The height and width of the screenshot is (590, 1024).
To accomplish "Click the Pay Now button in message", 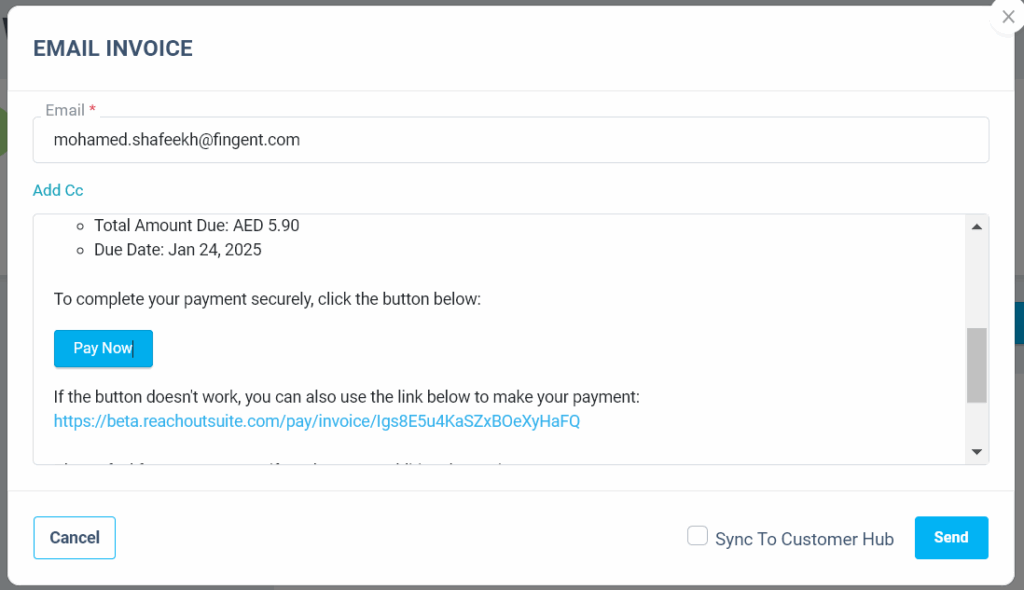I will (x=103, y=349).
